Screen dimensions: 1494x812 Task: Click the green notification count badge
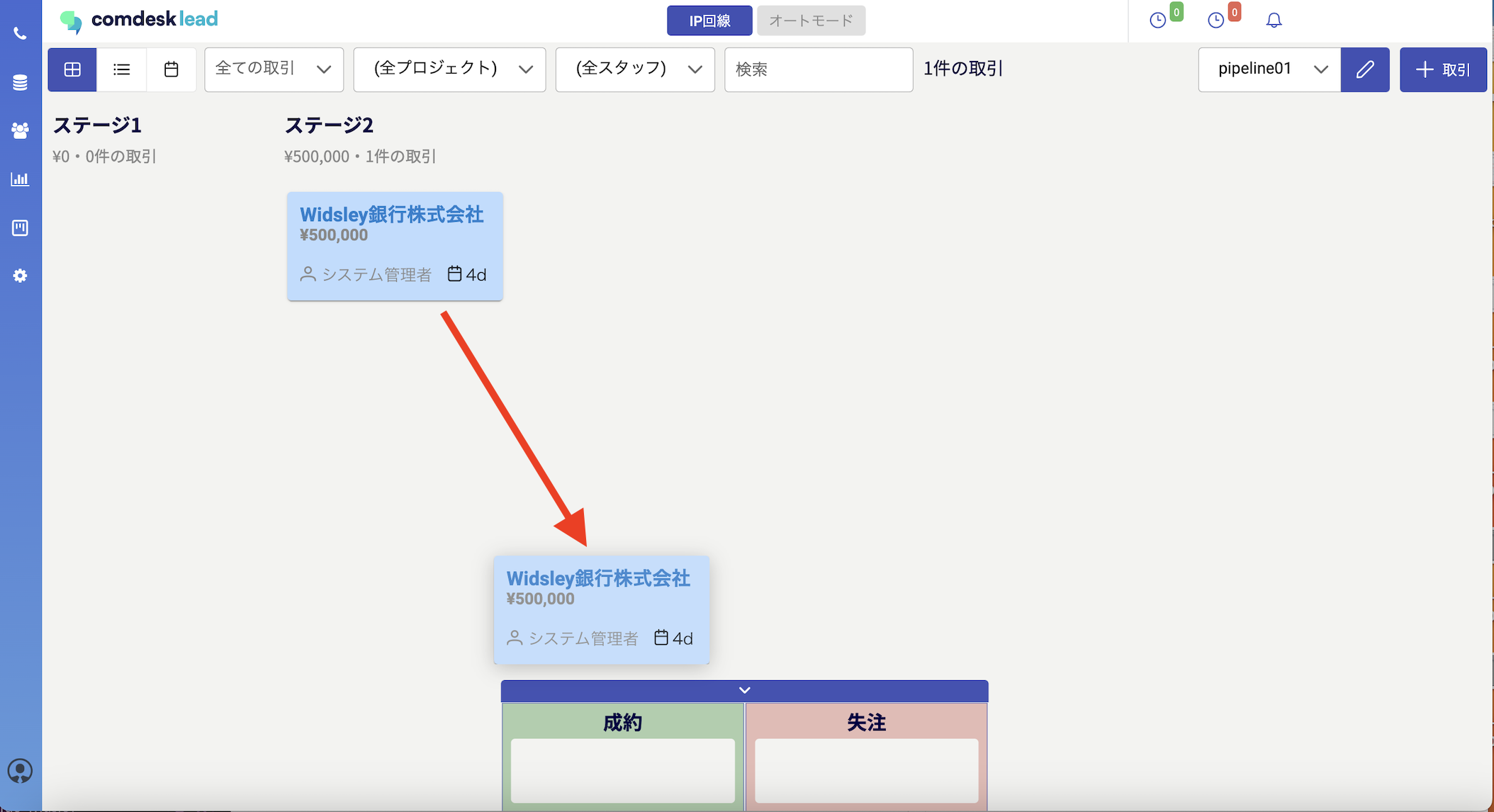pyautogui.click(x=1176, y=12)
